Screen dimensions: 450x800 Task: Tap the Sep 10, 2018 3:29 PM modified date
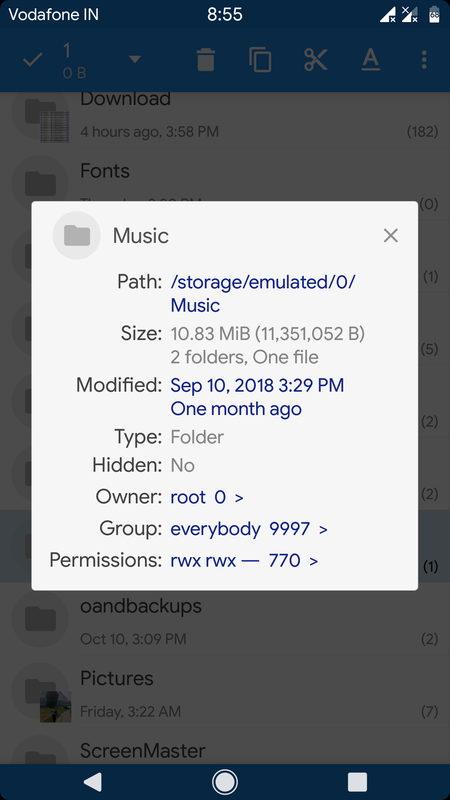coord(257,385)
